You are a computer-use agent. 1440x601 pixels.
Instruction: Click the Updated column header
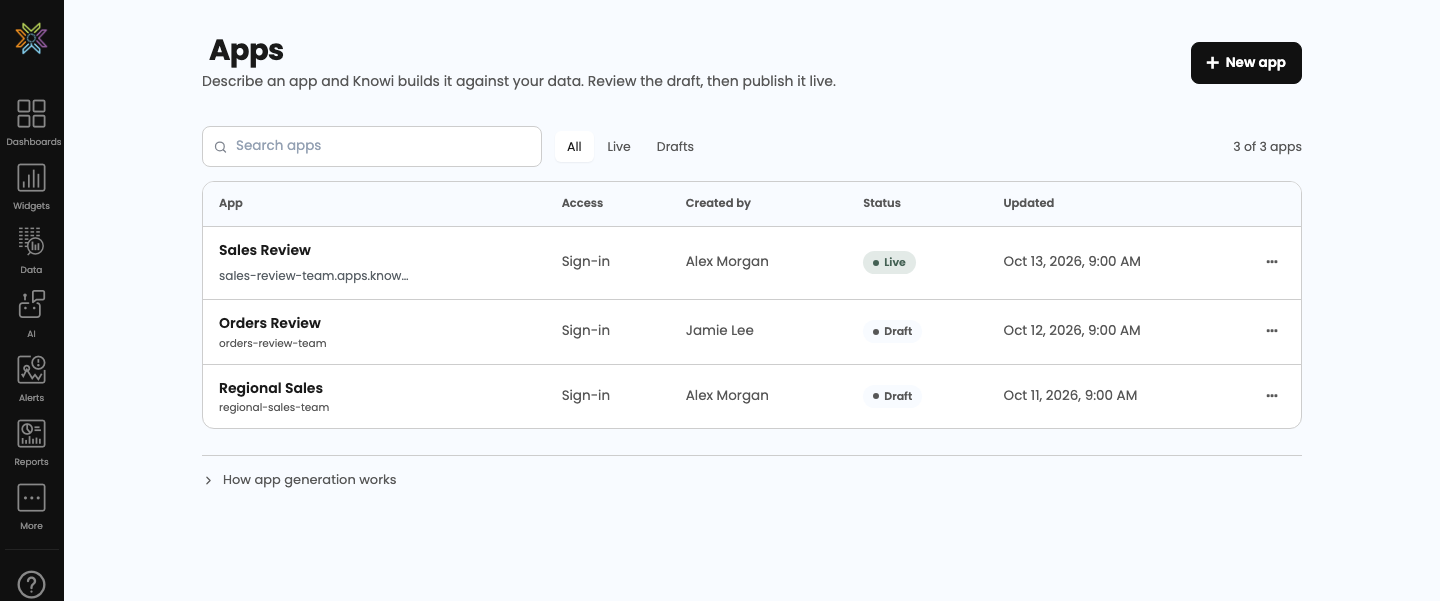pos(1029,203)
